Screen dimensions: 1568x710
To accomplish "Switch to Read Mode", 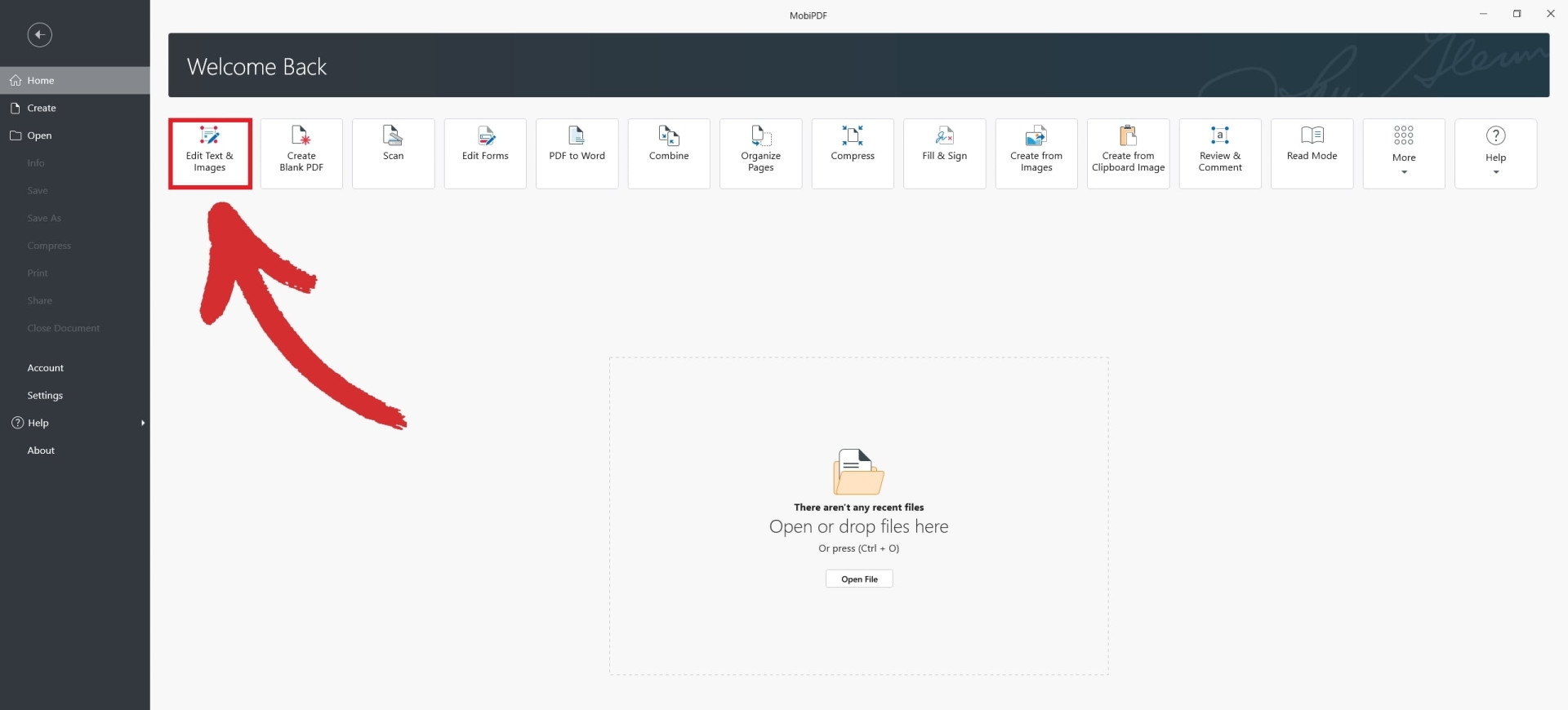I will [x=1312, y=153].
